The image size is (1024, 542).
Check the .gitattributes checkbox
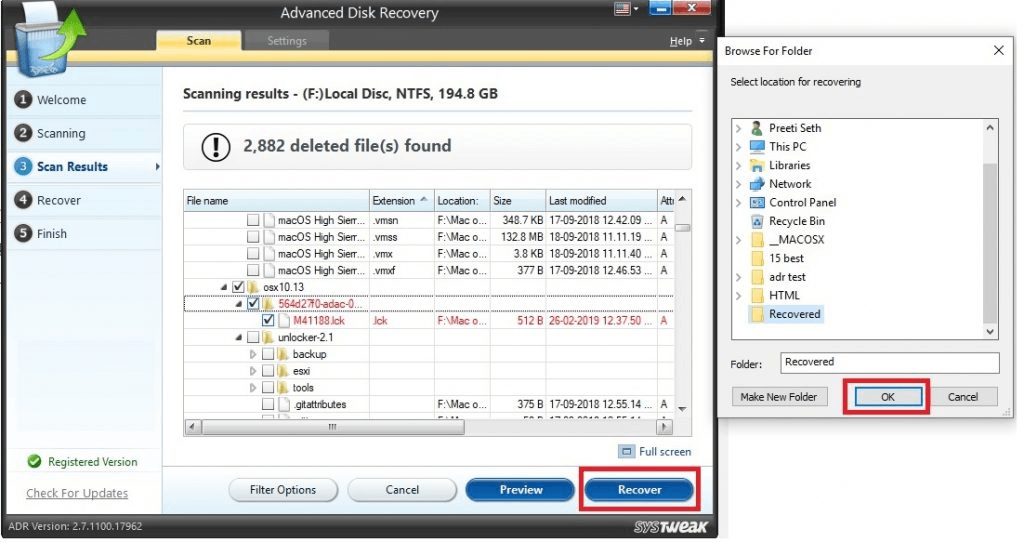tap(268, 404)
